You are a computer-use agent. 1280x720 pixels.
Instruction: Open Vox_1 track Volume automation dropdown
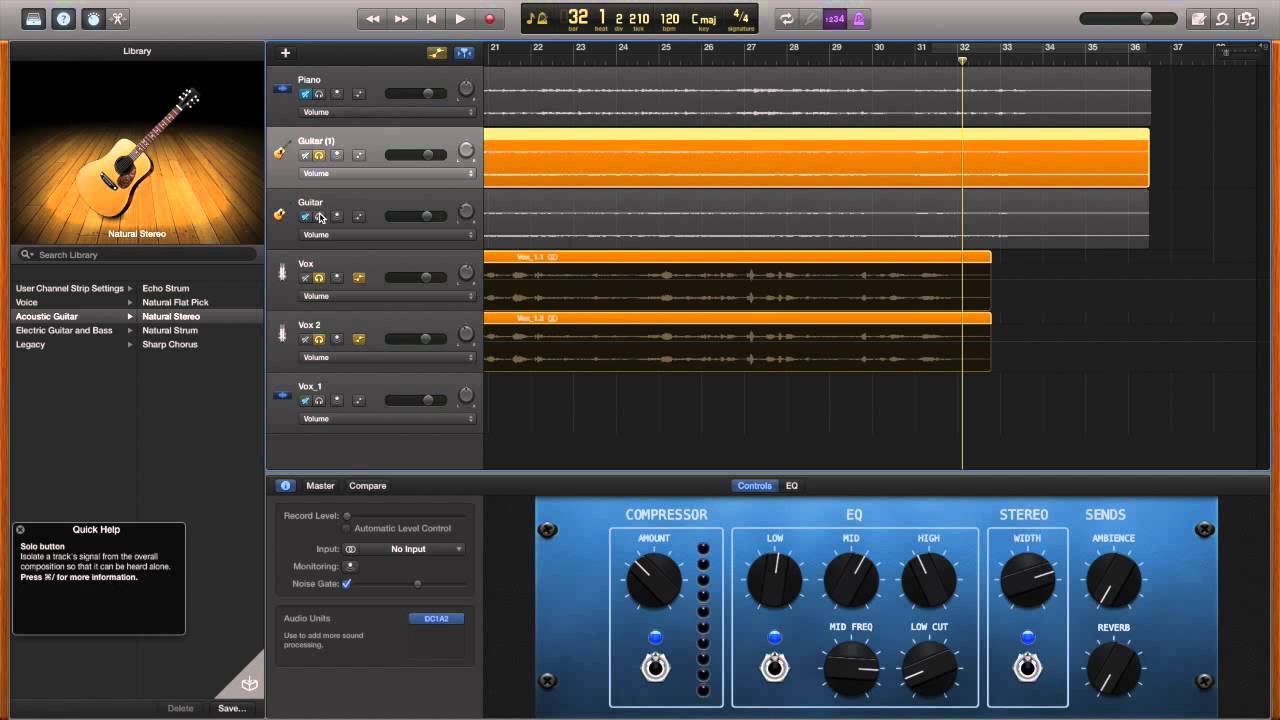click(387, 418)
